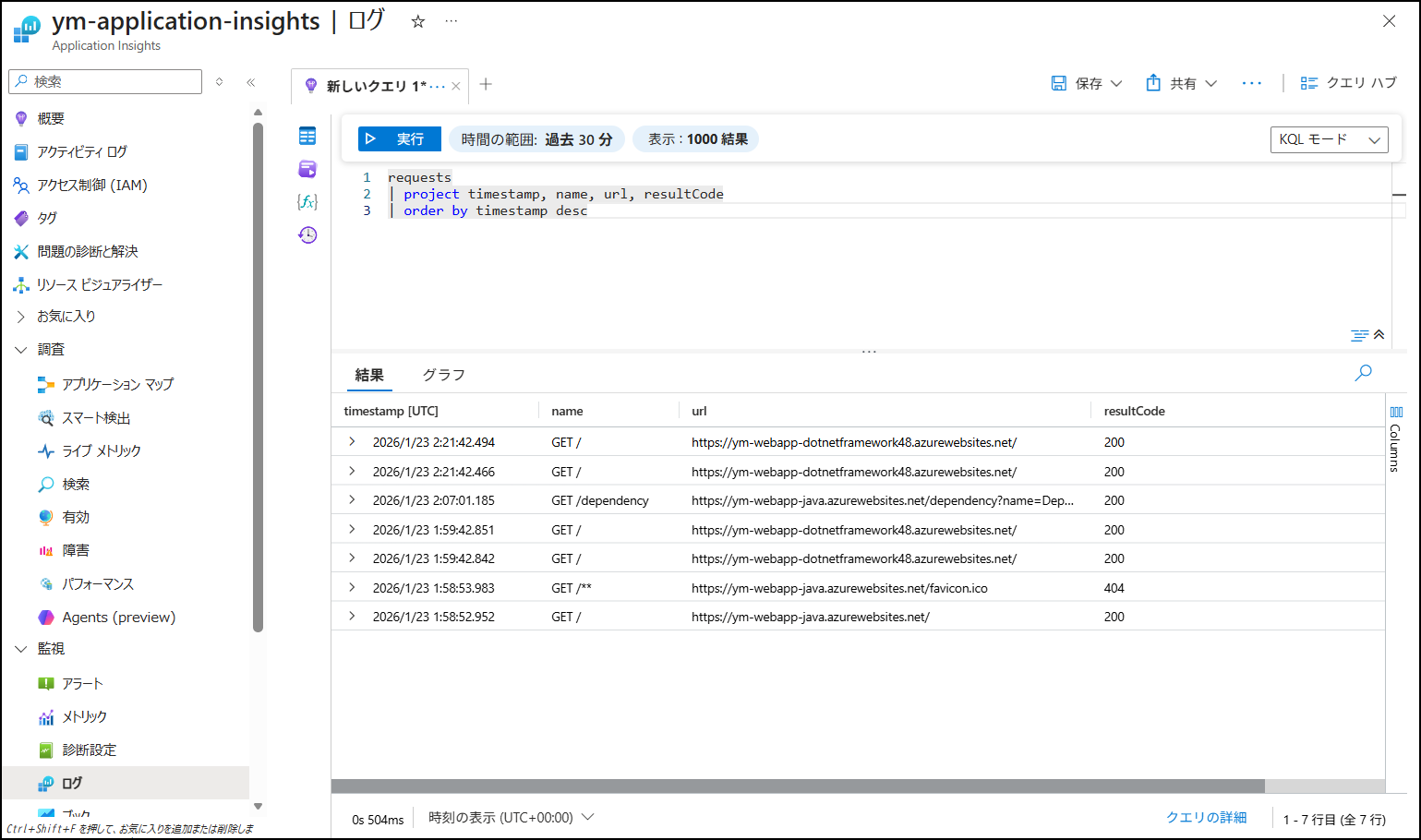Click the more options ellipsis beside the title star
The image size is (1421, 840).
pyautogui.click(x=451, y=21)
